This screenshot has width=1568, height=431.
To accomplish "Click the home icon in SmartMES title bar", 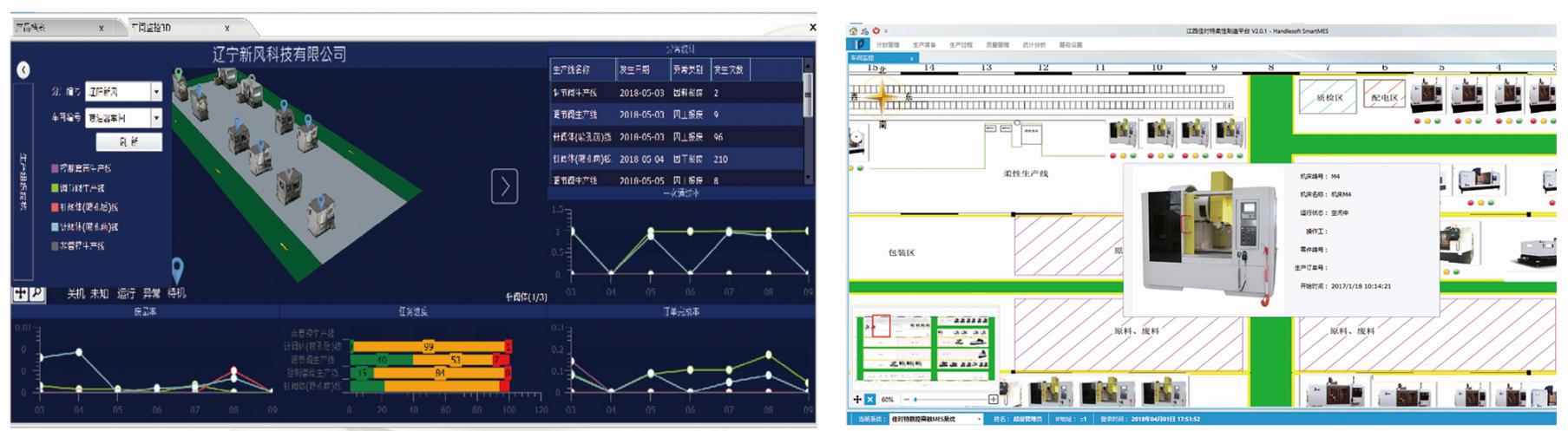I will click(x=853, y=31).
